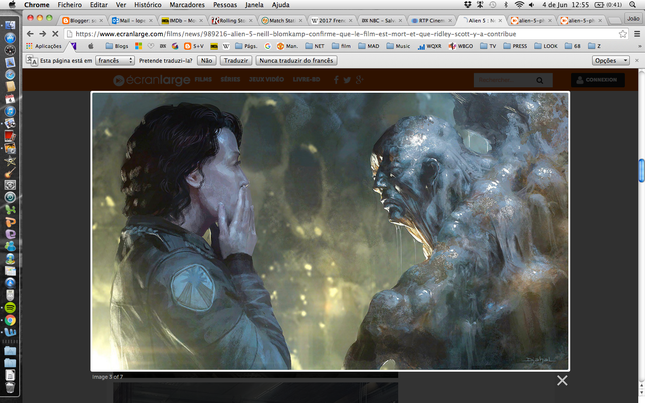The image size is (645, 403).
Task: Open the JEUX VIDÉO link
Action: [266, 79]
